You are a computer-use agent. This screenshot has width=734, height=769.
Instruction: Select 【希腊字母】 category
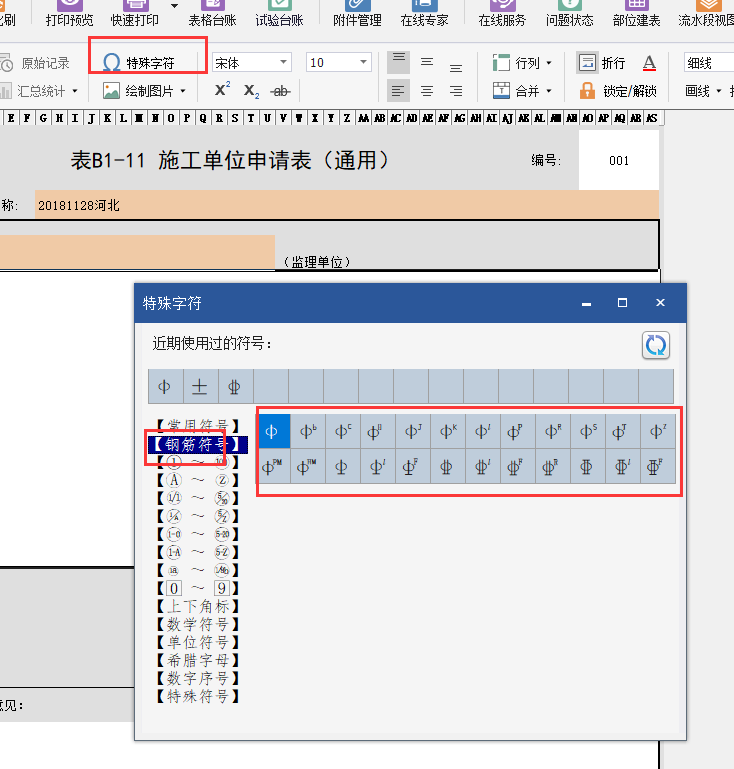[198, 661]
